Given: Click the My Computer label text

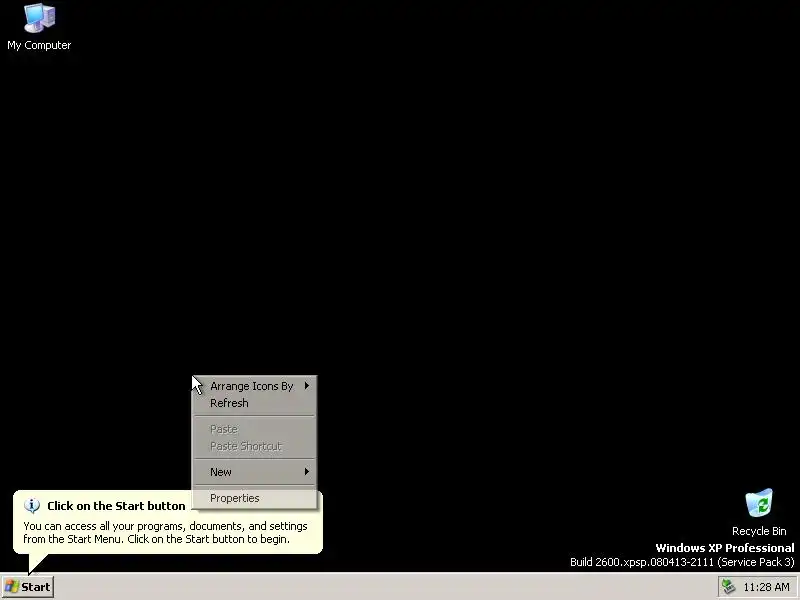Looking at the screenshot, I should click(x=39, y=45).
